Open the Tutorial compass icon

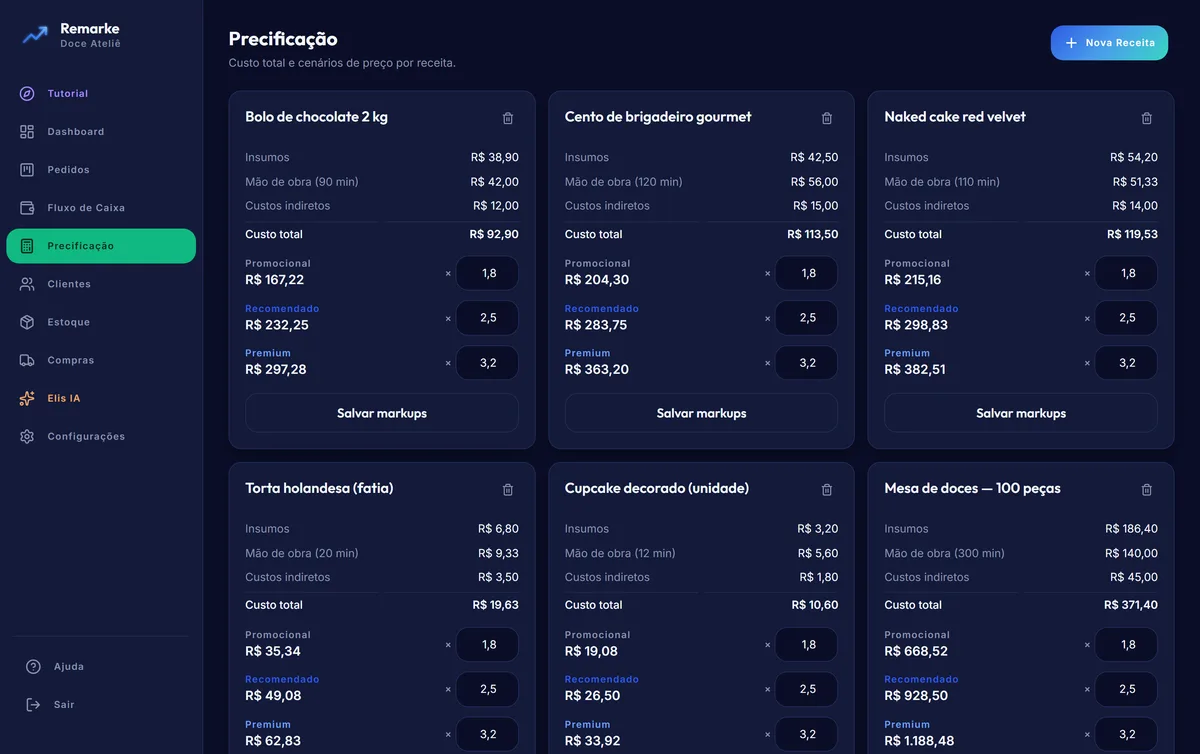pos(27,94)
